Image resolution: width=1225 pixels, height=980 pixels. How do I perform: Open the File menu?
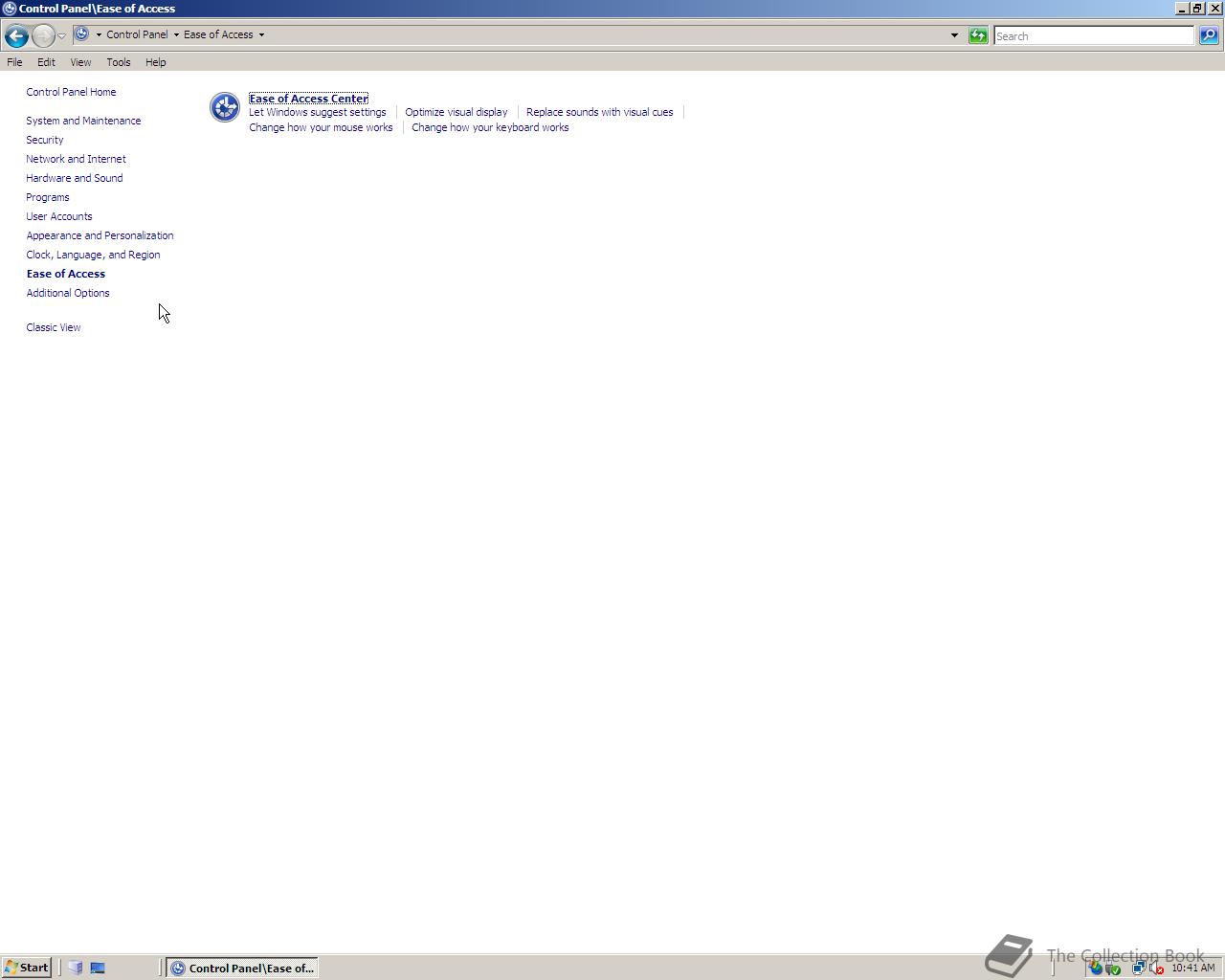(14, 62)
